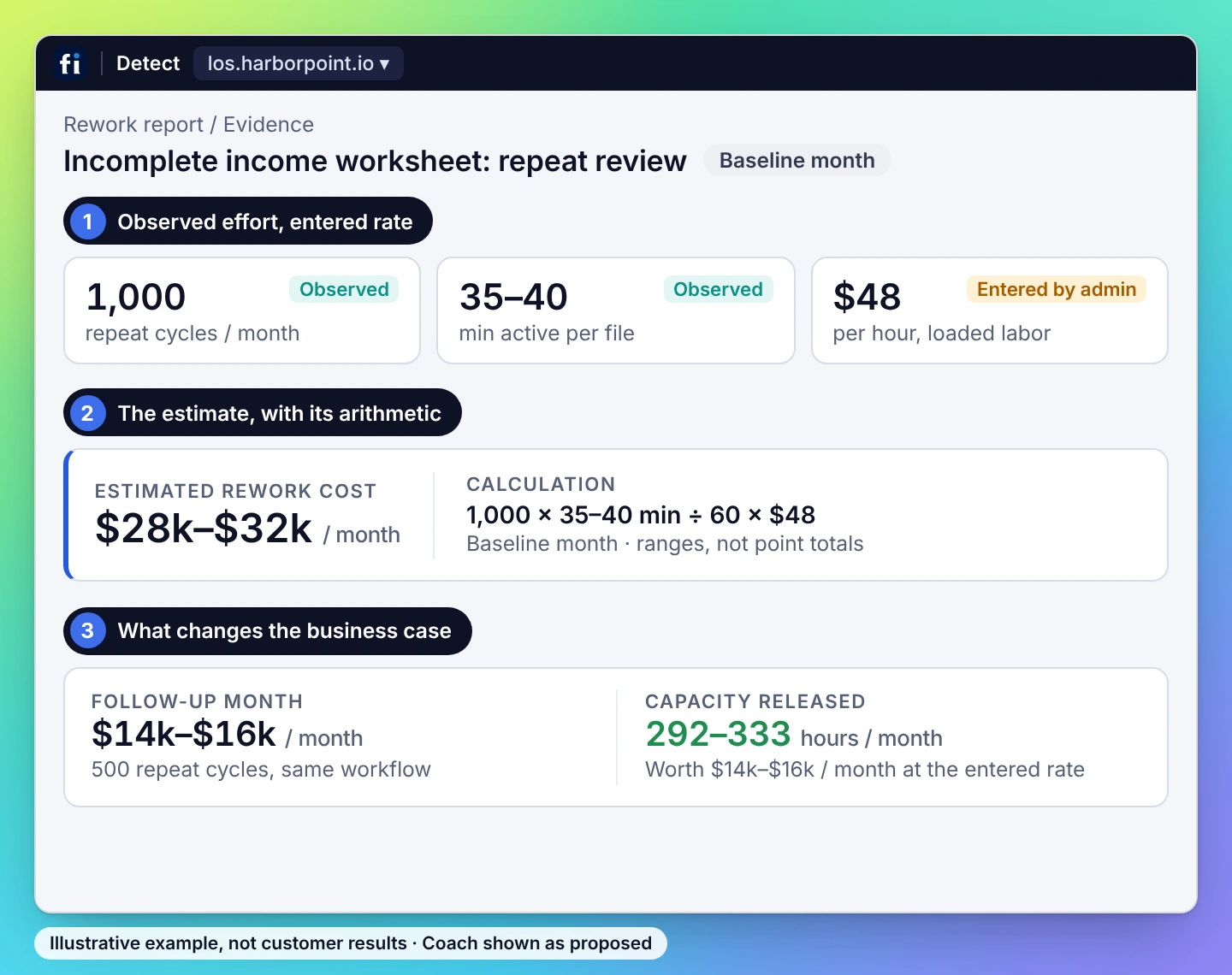1232x975 pixels.
Task: Click the Baseline month badge
Action: tap(797, 161)
